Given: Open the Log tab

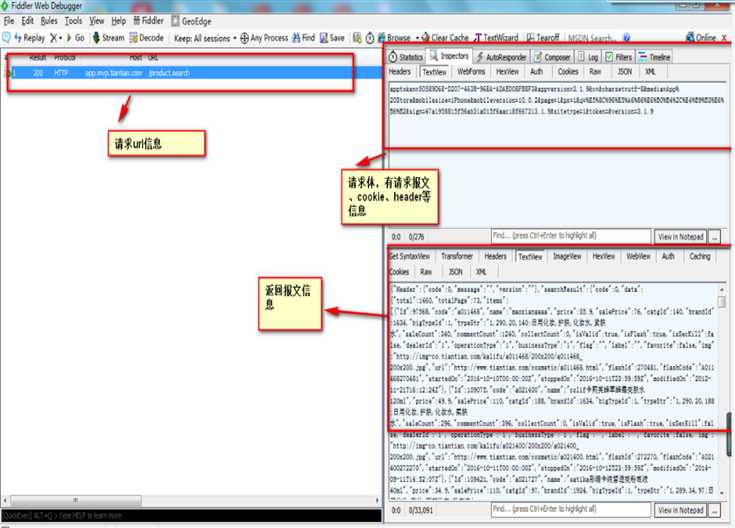Looking at the screenshot, I should [x=588, y=57].
